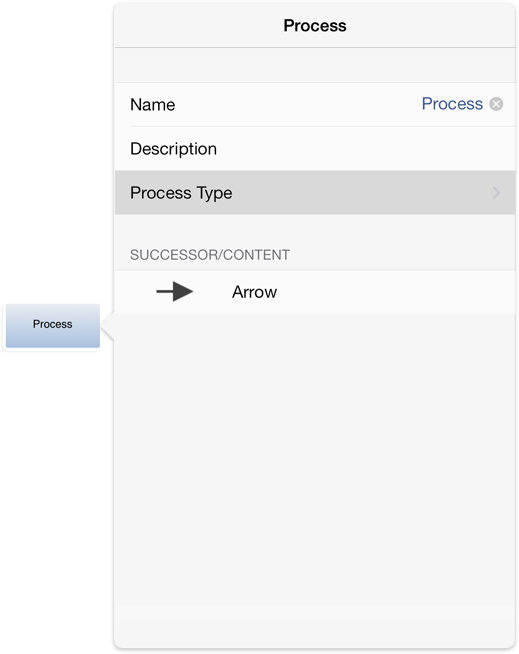Screen dimensions: 519x654
Task: Click the blank space right of Description label
Action: pyautogui.click(x=366, y=149)
